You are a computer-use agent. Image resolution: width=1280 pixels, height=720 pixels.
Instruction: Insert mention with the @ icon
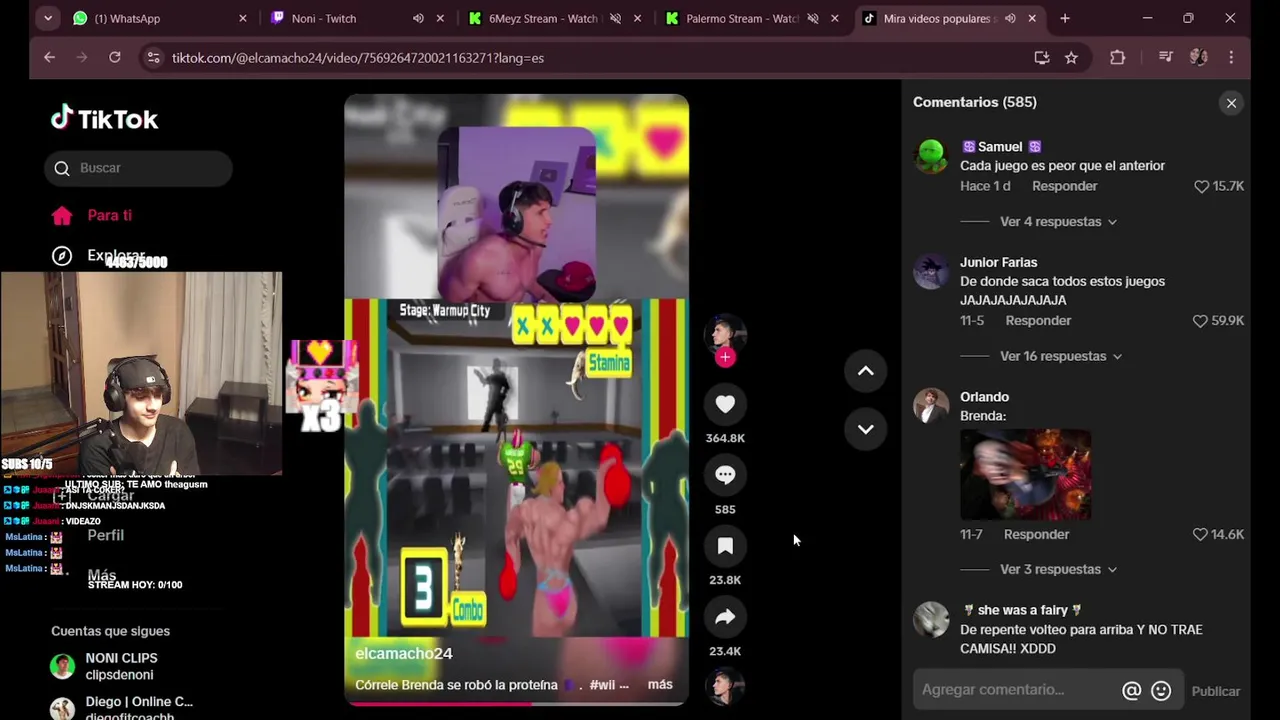click(x=1132, y=691)
